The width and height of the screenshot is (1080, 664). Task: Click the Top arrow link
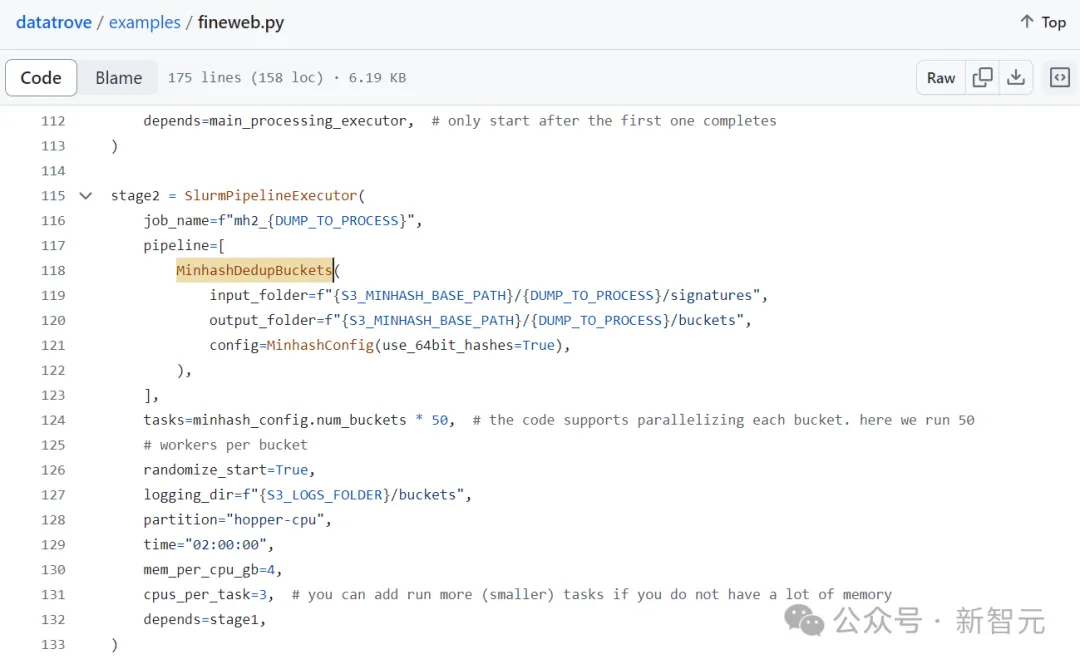coord(1042,22)
